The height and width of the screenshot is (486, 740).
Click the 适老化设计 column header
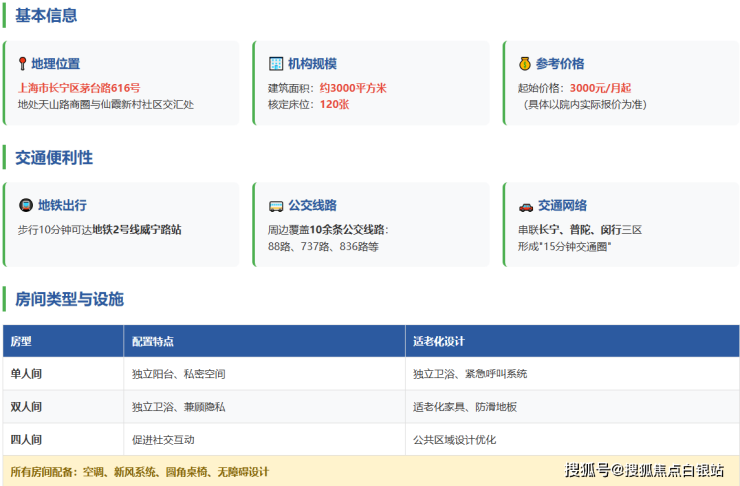[439, 341]
